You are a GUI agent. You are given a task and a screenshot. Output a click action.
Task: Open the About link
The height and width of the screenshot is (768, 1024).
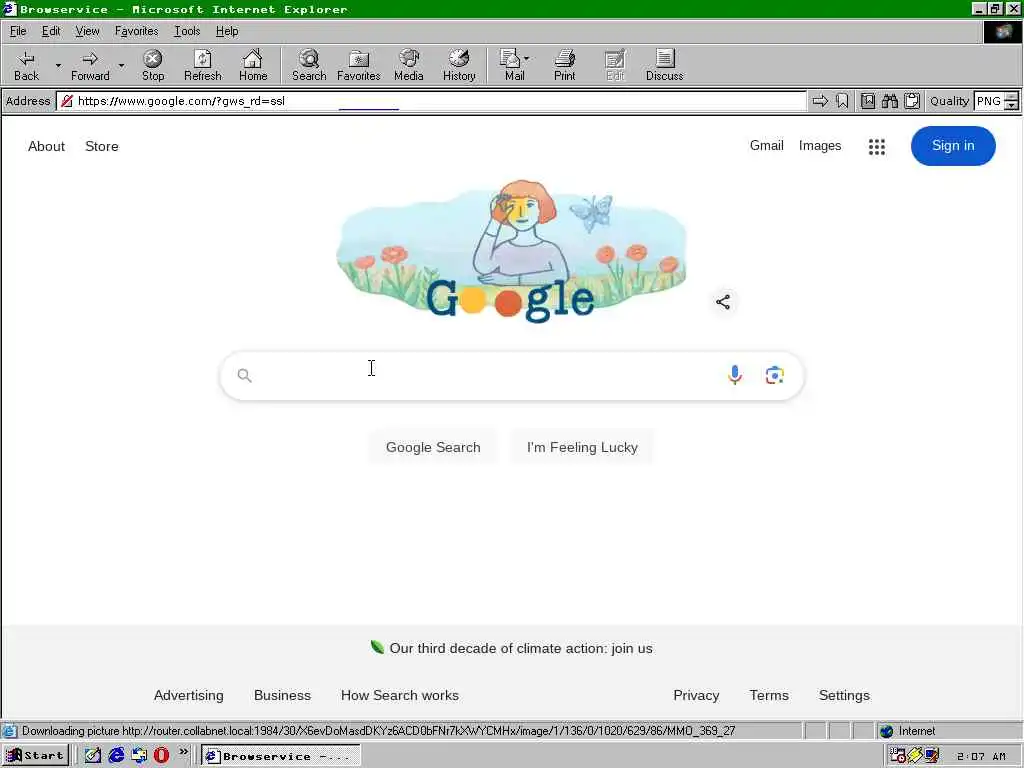click(46, 146)
